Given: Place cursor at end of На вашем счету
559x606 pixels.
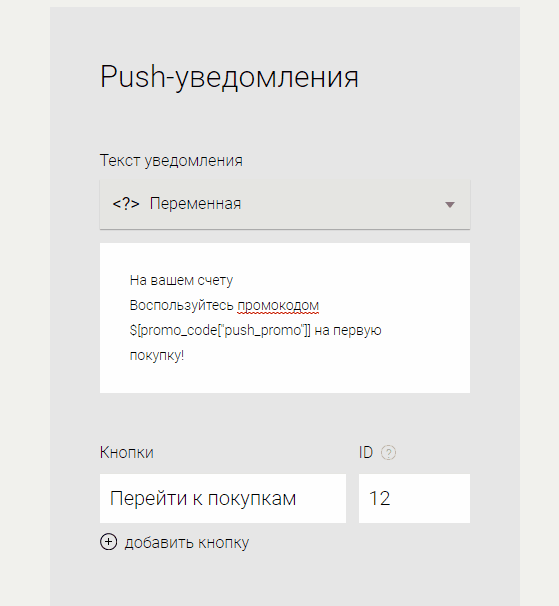Looking at the screenshot, I should pyautogui.click(x=233, y=281).
